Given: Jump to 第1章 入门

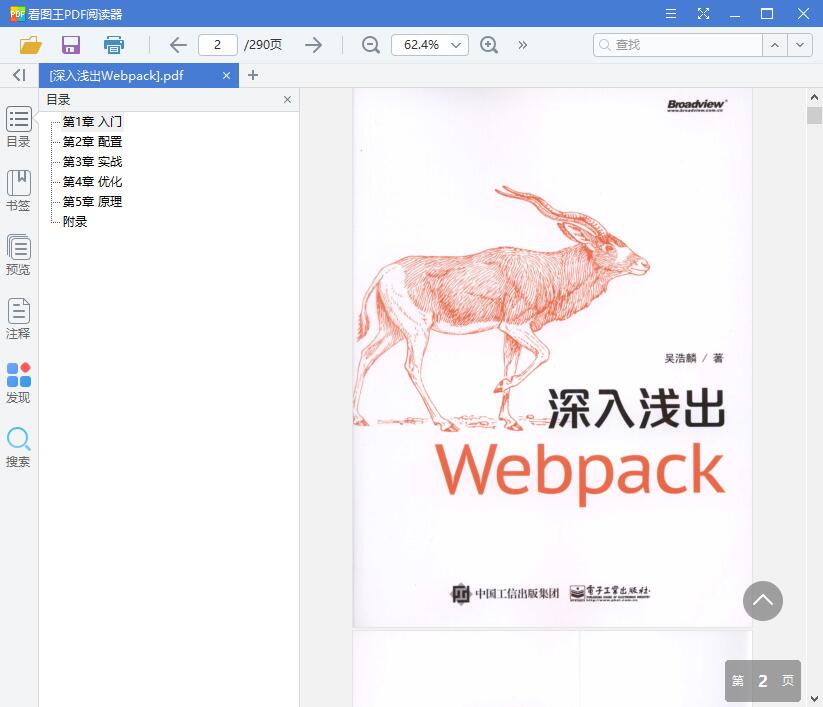Looking at the screenshot, I should (92, 122).
